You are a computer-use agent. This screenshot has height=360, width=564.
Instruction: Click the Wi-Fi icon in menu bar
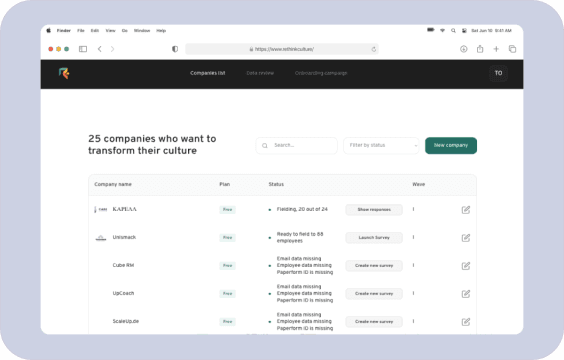pyautogui.click(x=442, y=31)
